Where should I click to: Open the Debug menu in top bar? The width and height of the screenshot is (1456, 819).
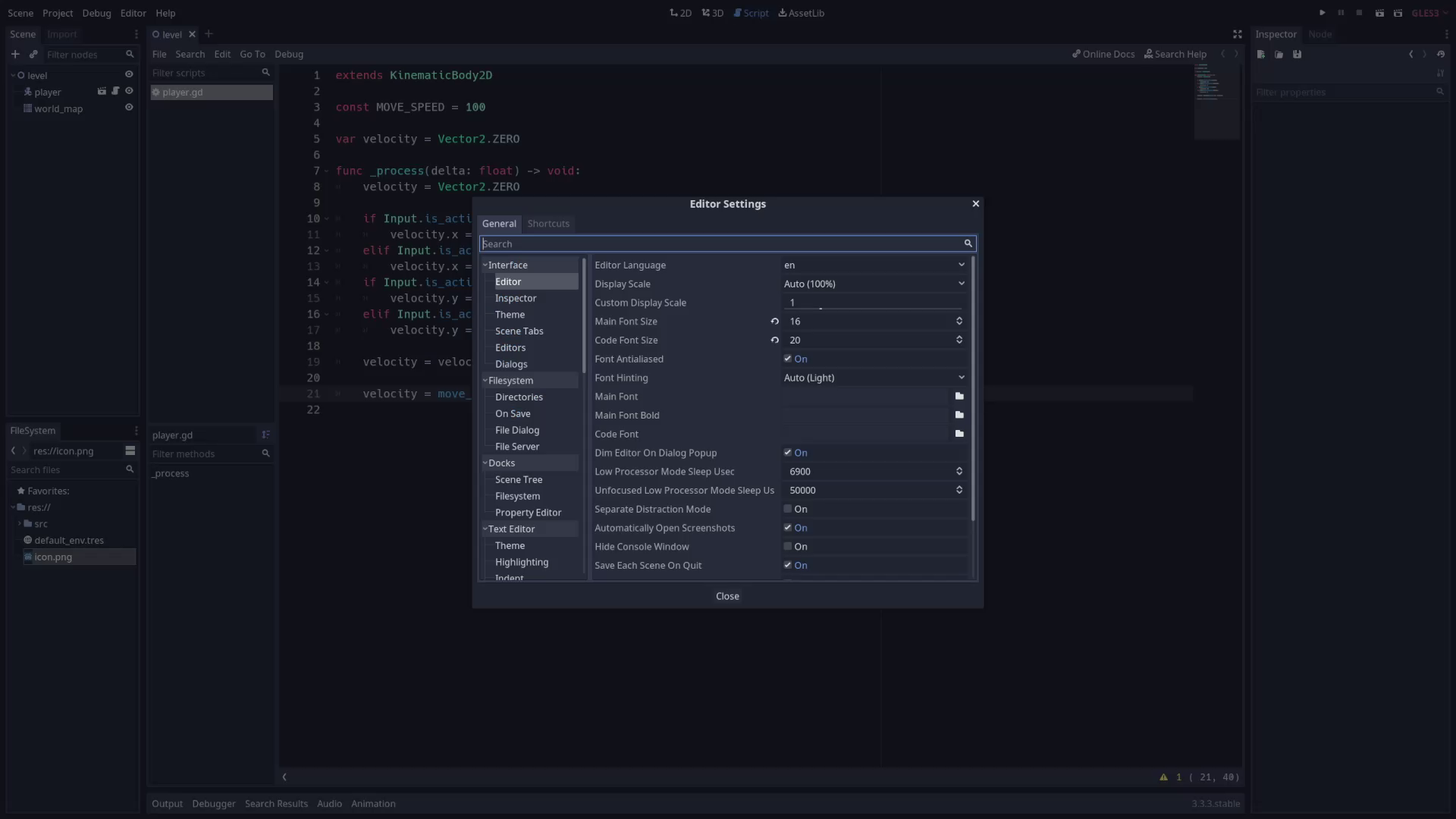coord(96,13)
